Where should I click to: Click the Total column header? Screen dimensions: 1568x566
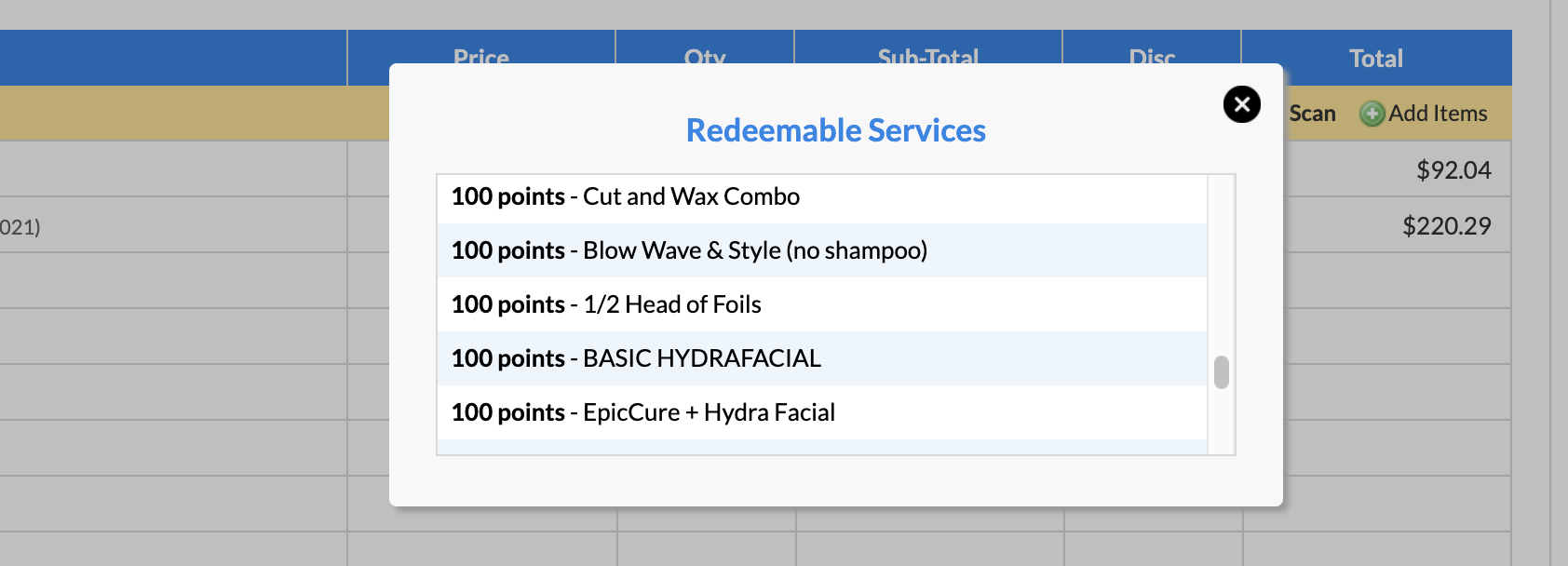[1376, 58]
